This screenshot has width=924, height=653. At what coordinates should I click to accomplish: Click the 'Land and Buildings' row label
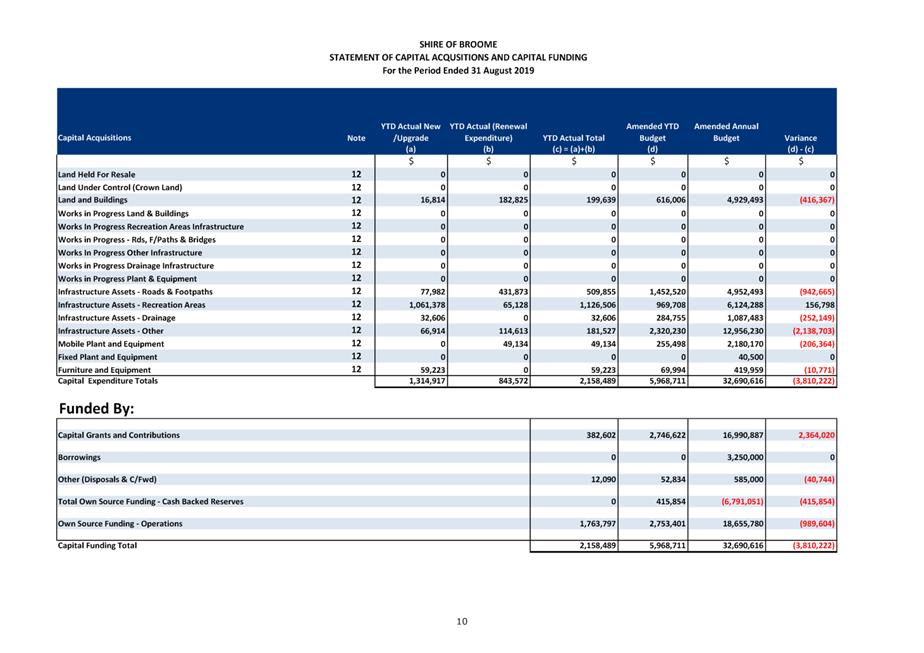(x=93, y=200)
